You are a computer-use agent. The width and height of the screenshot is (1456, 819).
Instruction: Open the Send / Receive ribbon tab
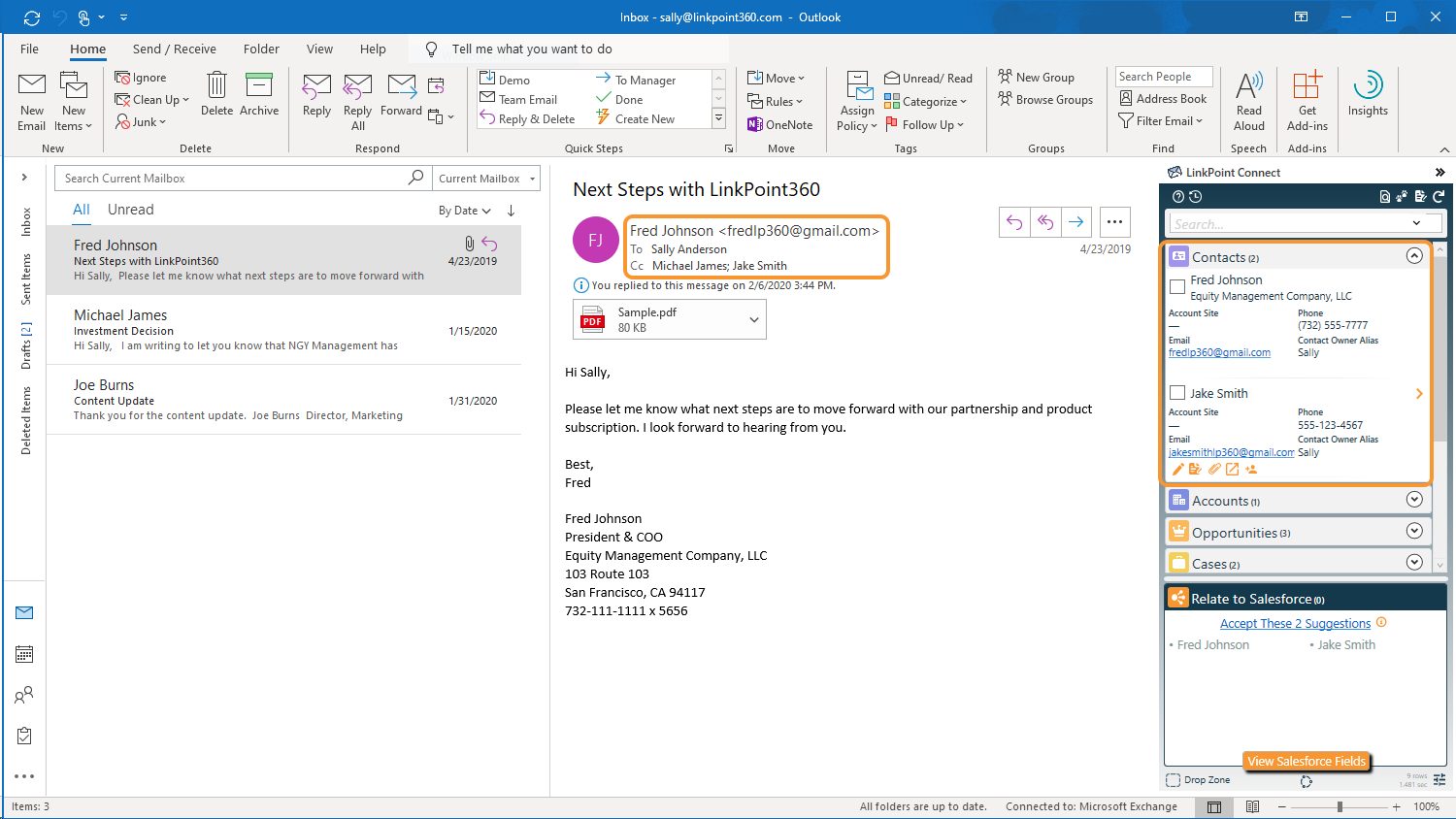[x=175, y=49]
